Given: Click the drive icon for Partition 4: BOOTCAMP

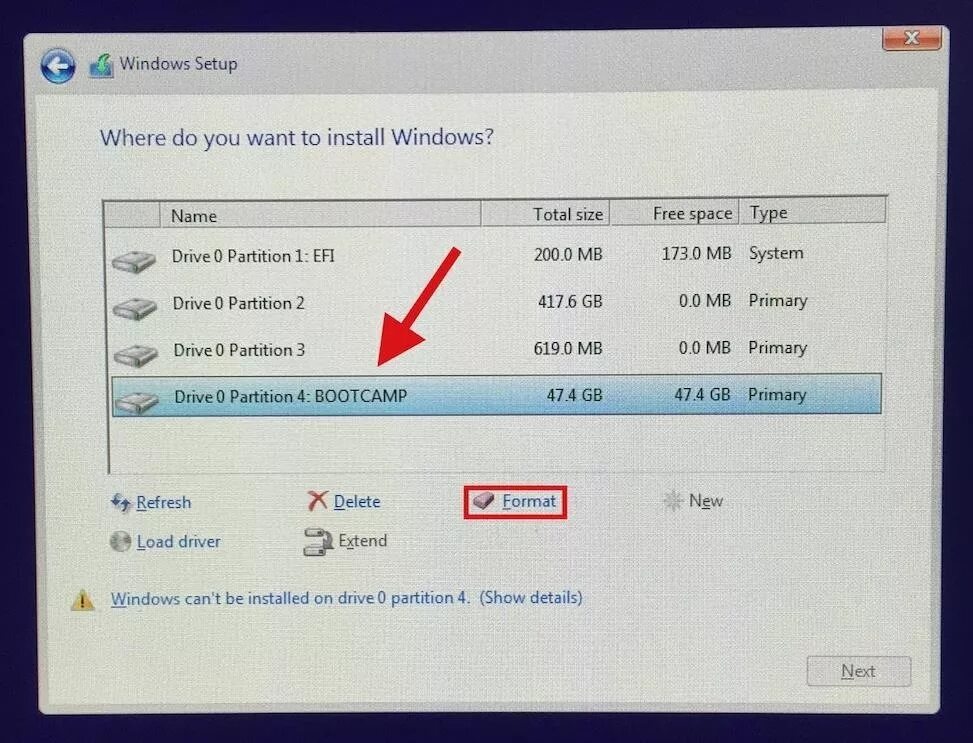Looking at the screenshot, I should coord(137,402).
